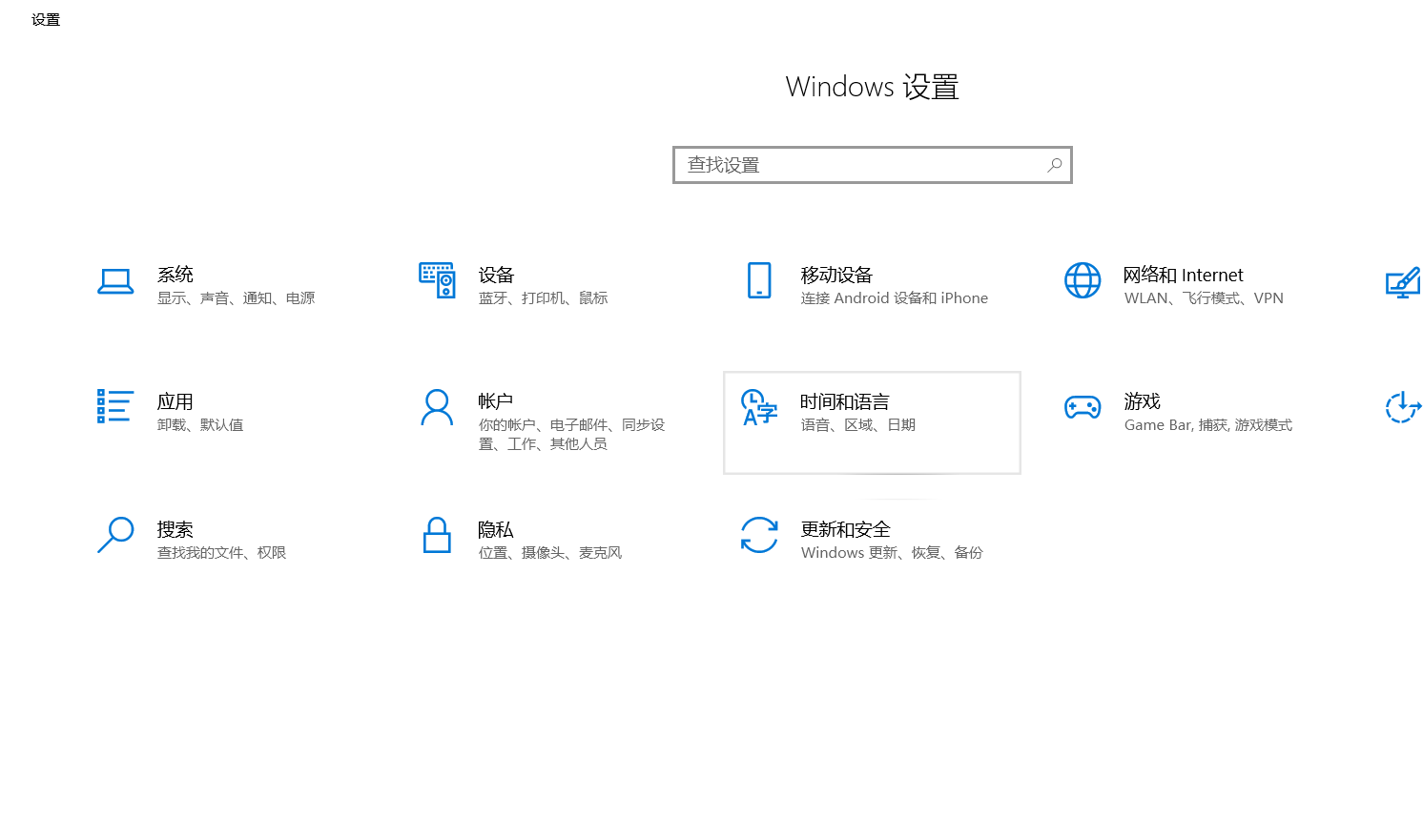Open the dashed-circle ease of access icon
This screenshot has width=1423, height=840.
1403,407
